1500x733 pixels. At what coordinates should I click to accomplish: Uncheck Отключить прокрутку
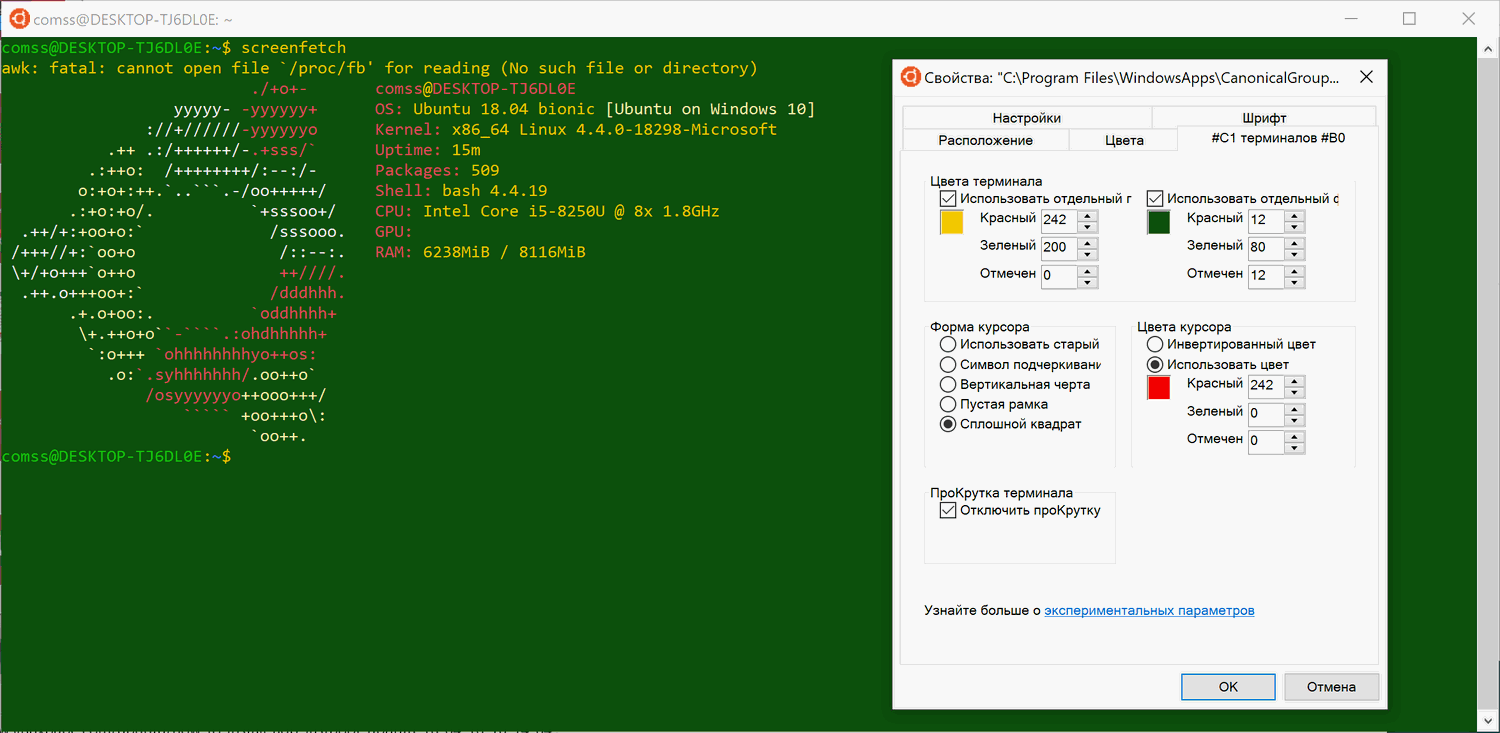click(x=948, y=511)
